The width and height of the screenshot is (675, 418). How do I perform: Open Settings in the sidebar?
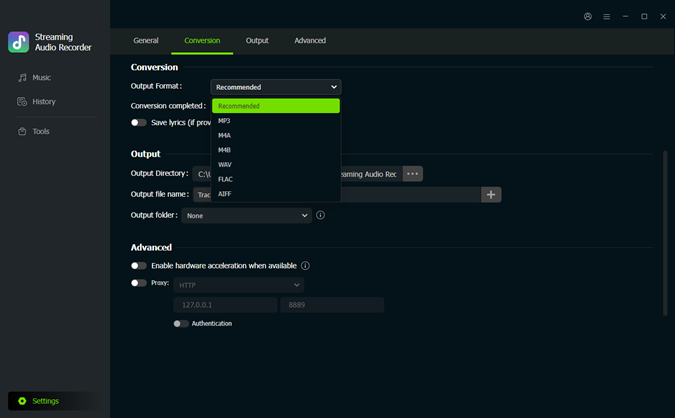55,401
